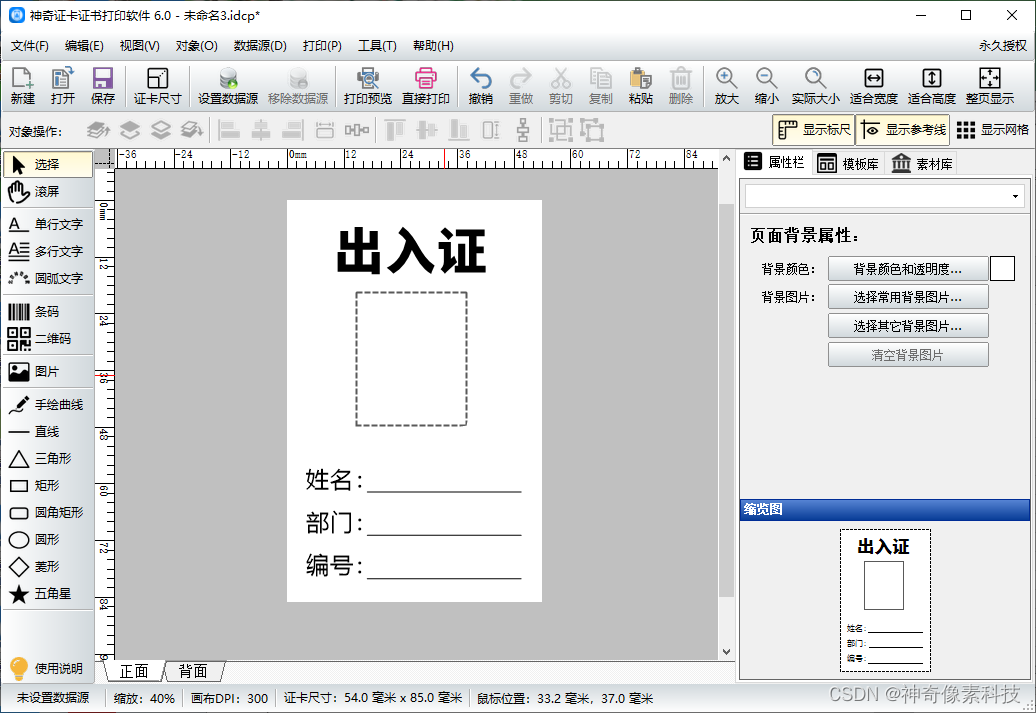Enable show grid (显示网格)
Screen dimensions: 1036x713
coord(992,130)
